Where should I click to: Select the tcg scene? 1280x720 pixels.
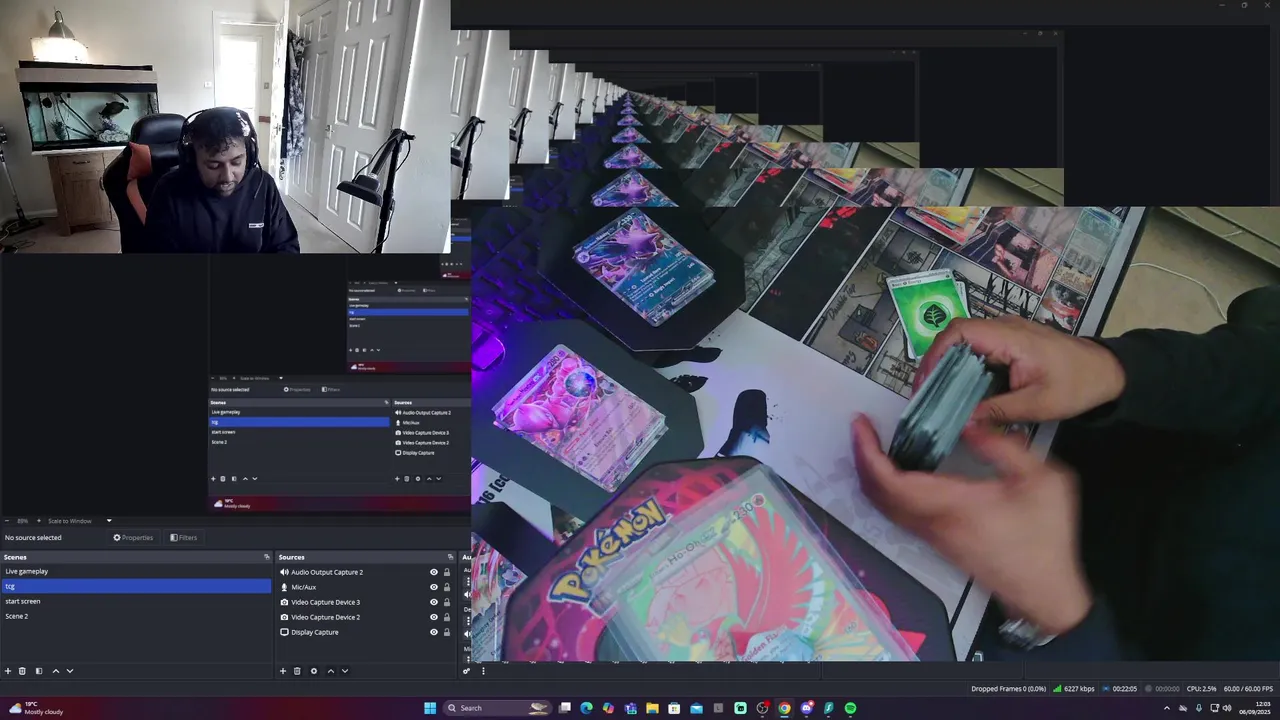tap(136, 586)
